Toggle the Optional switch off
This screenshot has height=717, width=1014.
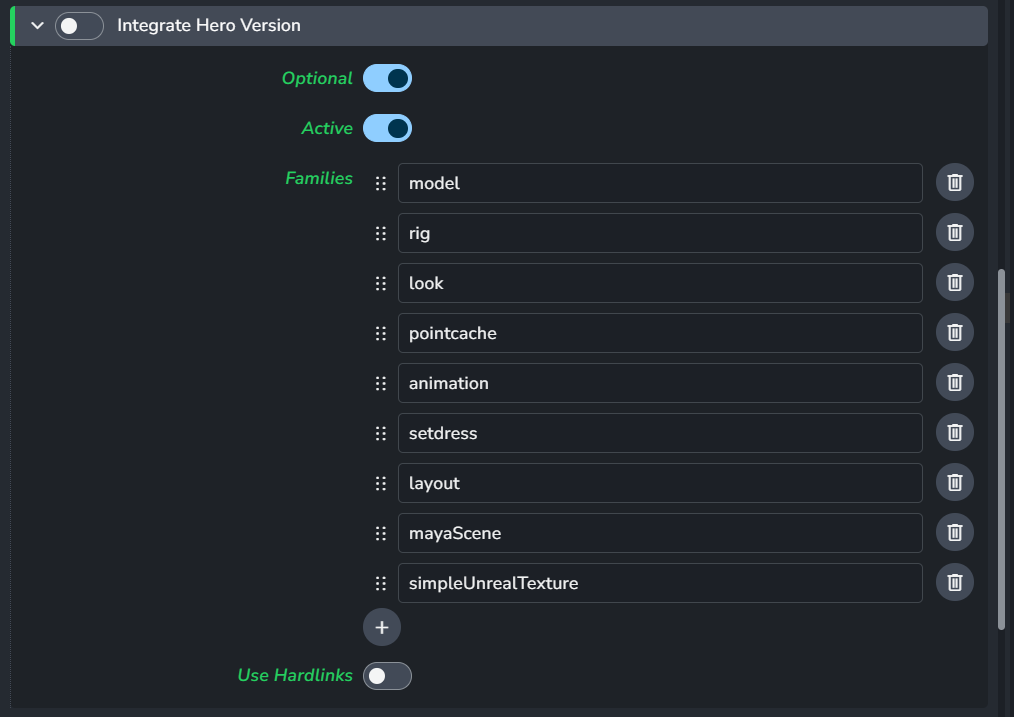click(387, 78)
